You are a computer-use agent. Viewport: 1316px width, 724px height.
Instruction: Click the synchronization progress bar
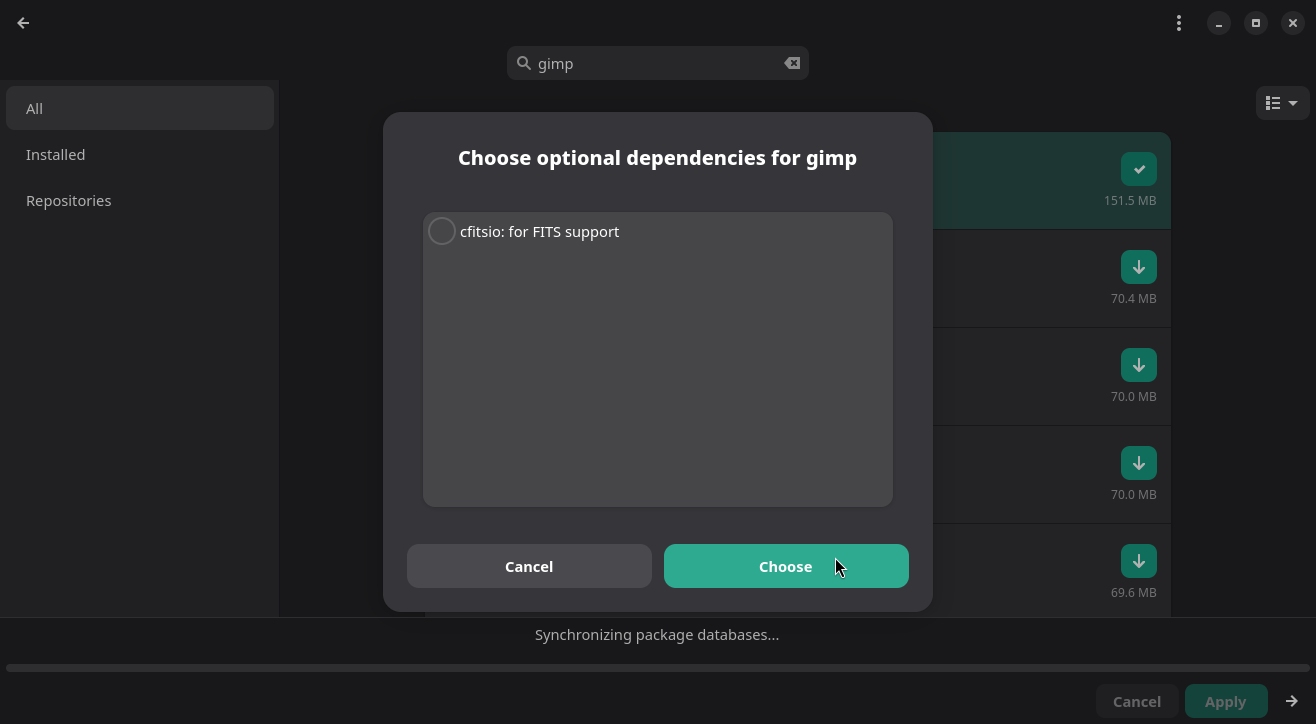click(658, 667)
